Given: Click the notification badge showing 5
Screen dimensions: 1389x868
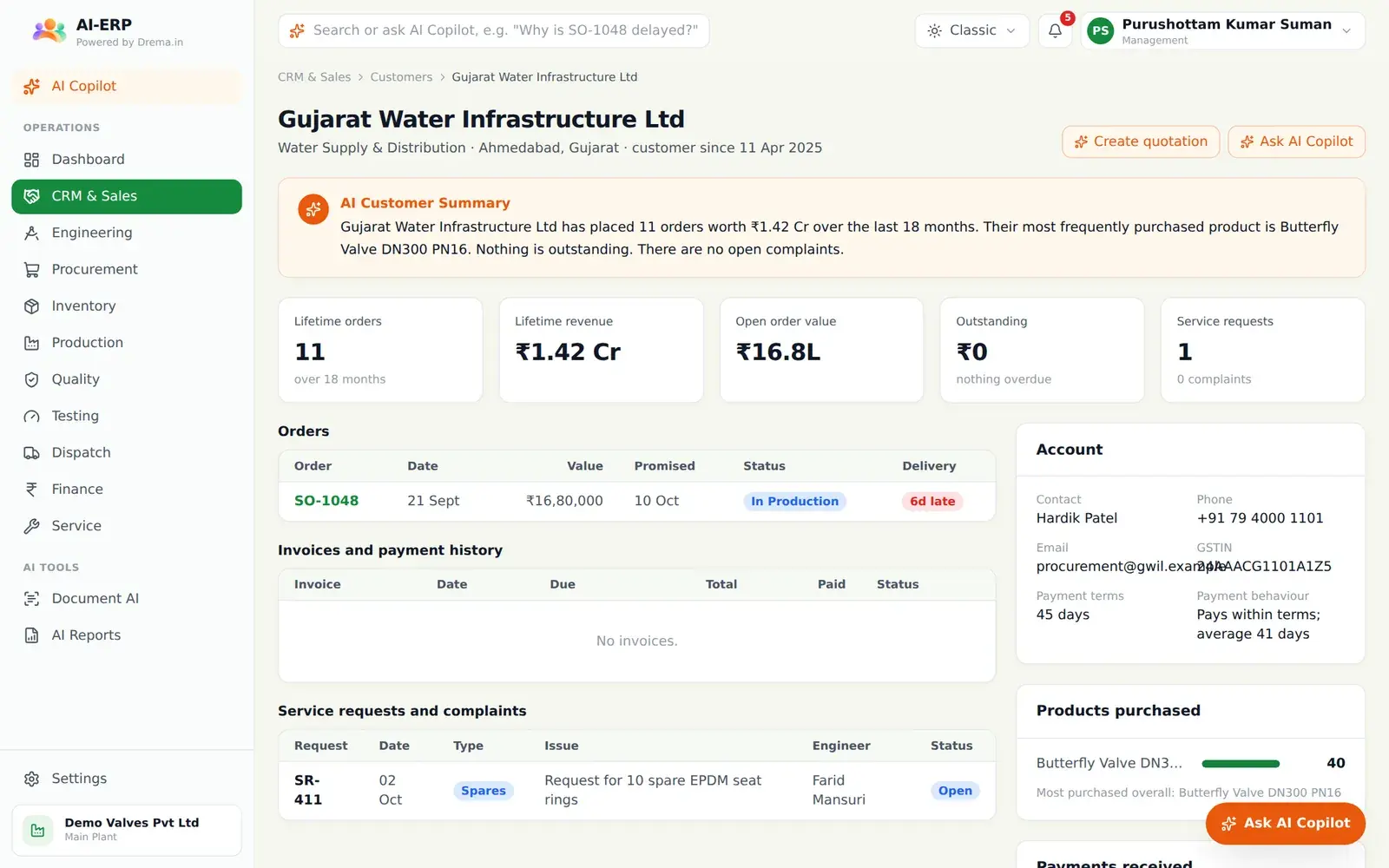Looking at the screenshot, I should [x=1068, y=18].
